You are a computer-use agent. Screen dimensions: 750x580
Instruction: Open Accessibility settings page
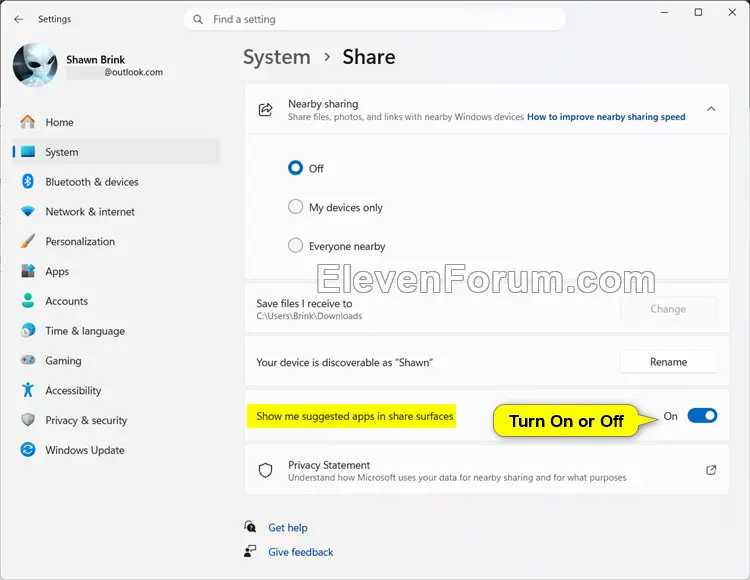click(x=116, y=390)
